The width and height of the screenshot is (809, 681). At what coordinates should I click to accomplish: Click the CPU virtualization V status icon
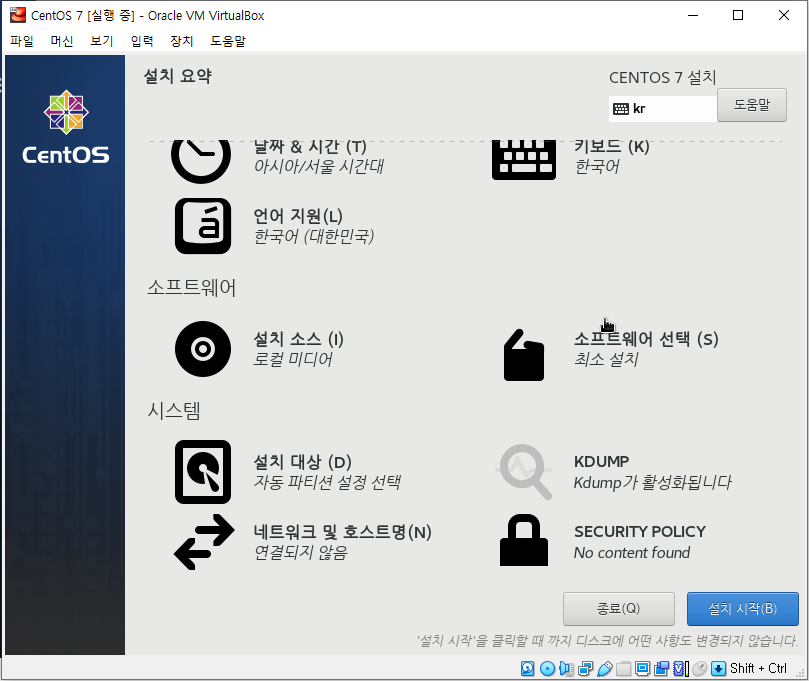click(x=681, y=669)
